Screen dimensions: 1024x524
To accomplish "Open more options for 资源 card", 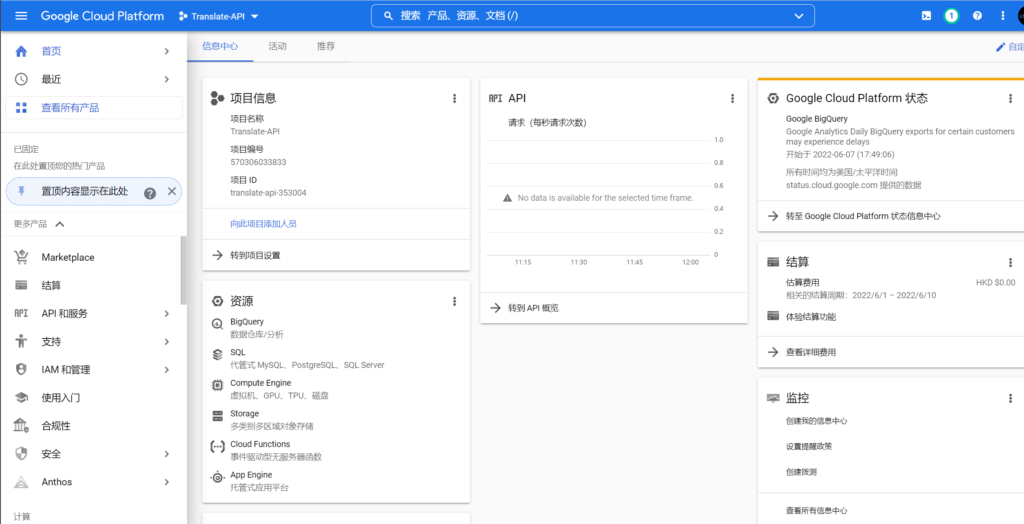I will 454,301.
